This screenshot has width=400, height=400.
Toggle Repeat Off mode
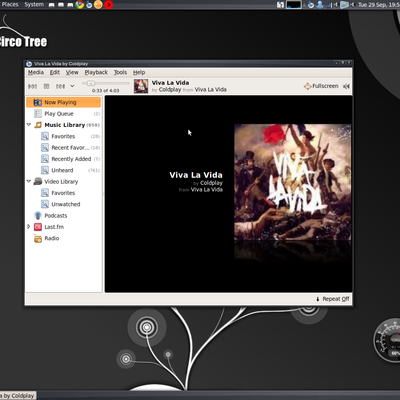click(x=332, y=299)
